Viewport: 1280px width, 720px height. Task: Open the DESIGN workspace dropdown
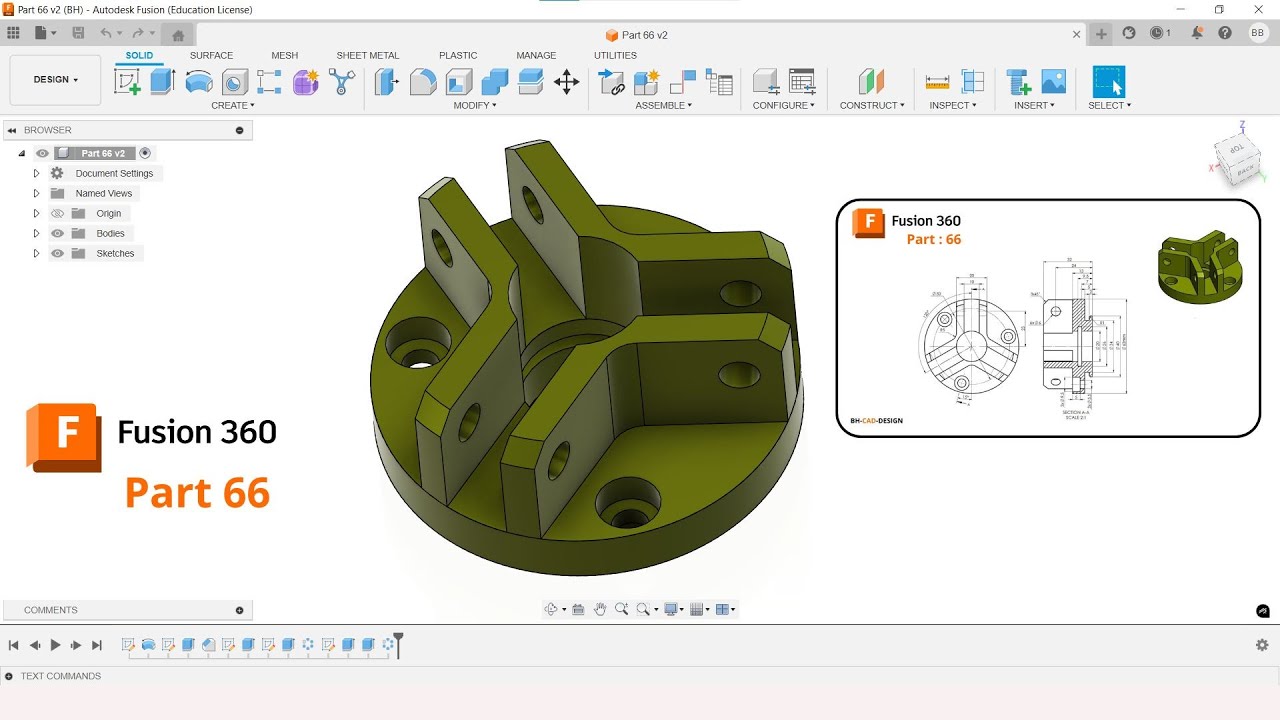pyautogui.click(x=55, y=80)
